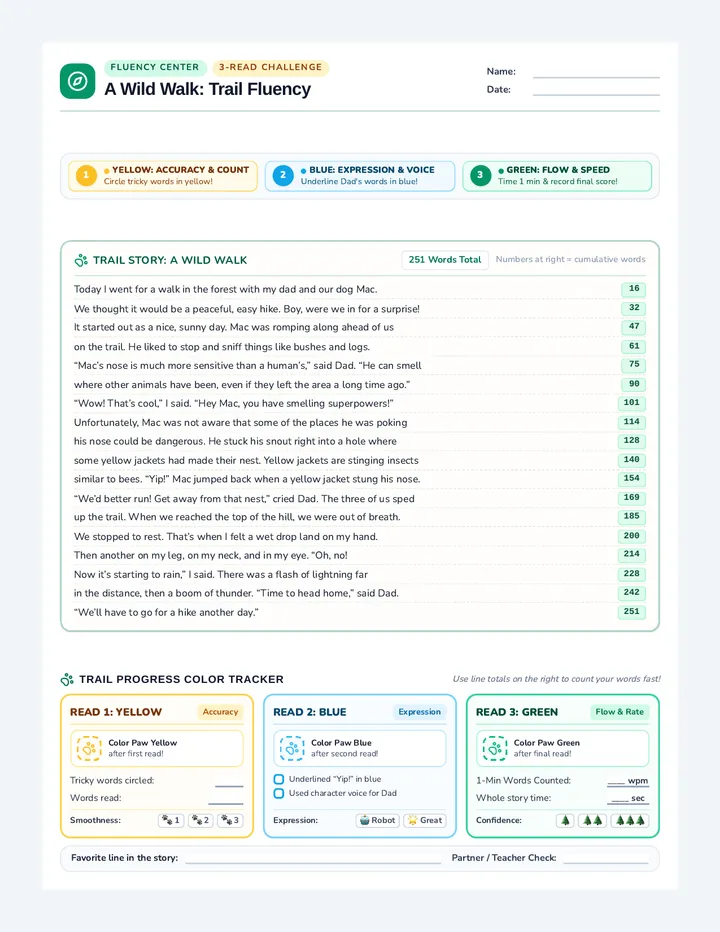Click story line "We'll have to go for a hike another day."
This screenshot has height=932, width=720.
pyautogui.click(x=166, y=612)
